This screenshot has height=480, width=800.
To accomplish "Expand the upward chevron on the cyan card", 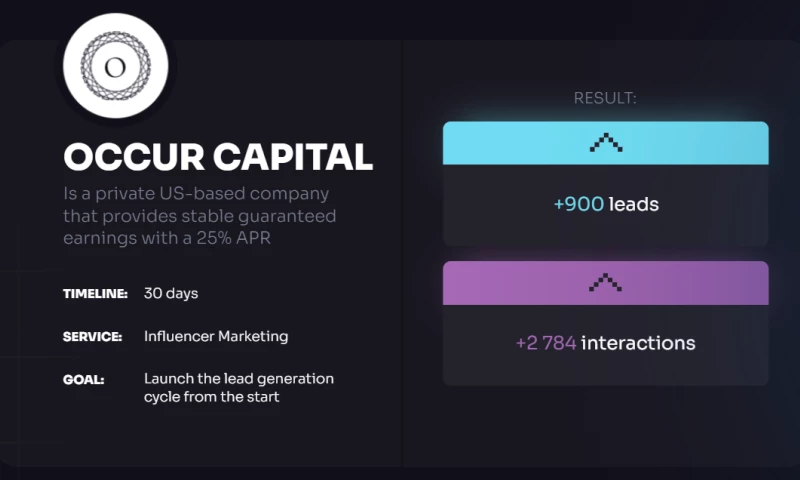I will 605,143.
